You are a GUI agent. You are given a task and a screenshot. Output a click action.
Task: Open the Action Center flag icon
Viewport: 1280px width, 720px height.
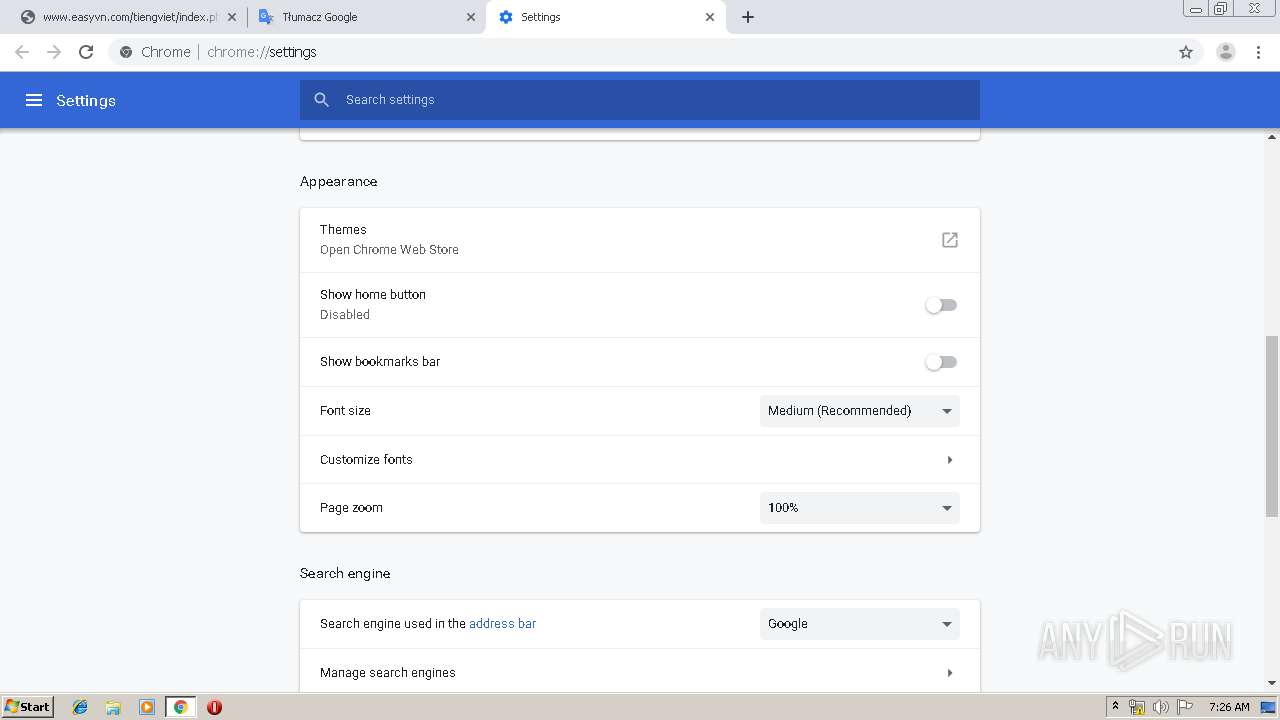click(x=1185, y=707)
